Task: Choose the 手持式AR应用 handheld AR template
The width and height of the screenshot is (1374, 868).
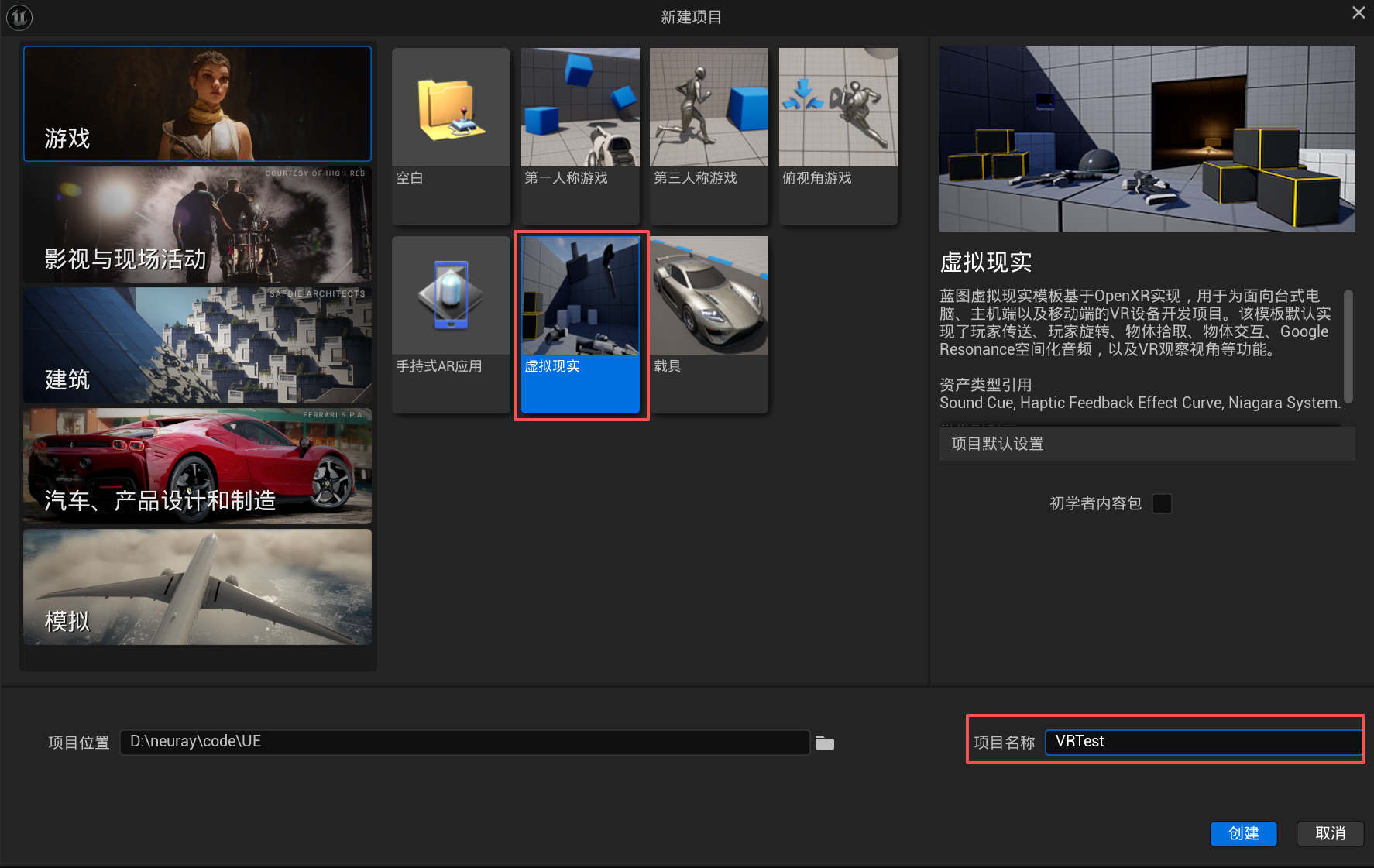Action: pos(451,297)
